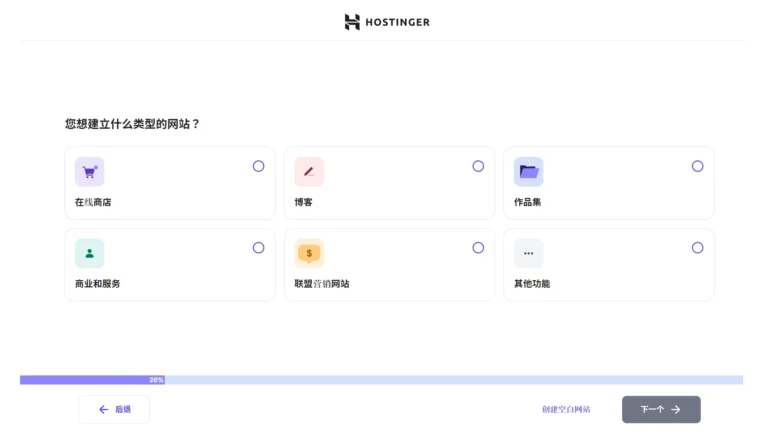
Task: Select the 作品集 radio button
Action: 697,166
